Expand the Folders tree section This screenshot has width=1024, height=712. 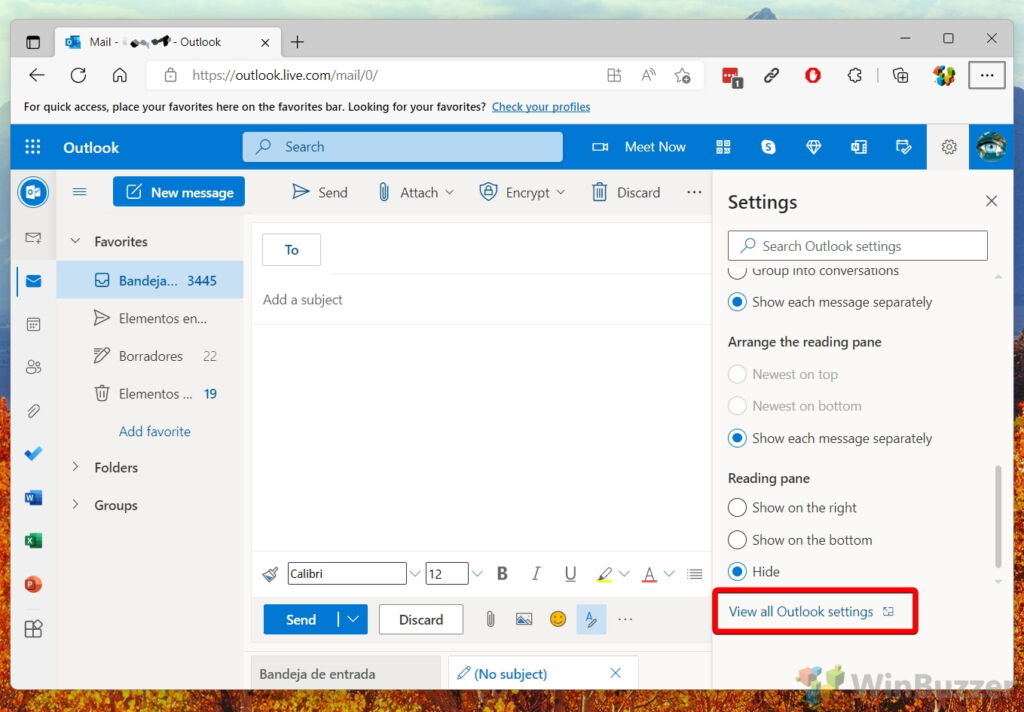75,467
